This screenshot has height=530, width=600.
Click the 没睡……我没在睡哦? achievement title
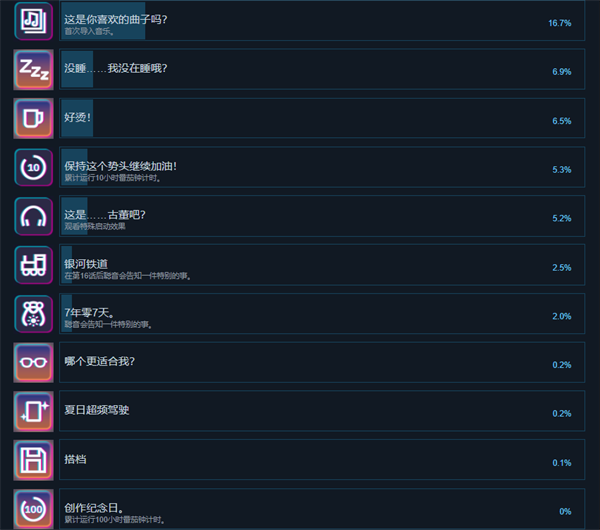pyautogui.click(x=116, y=68)
